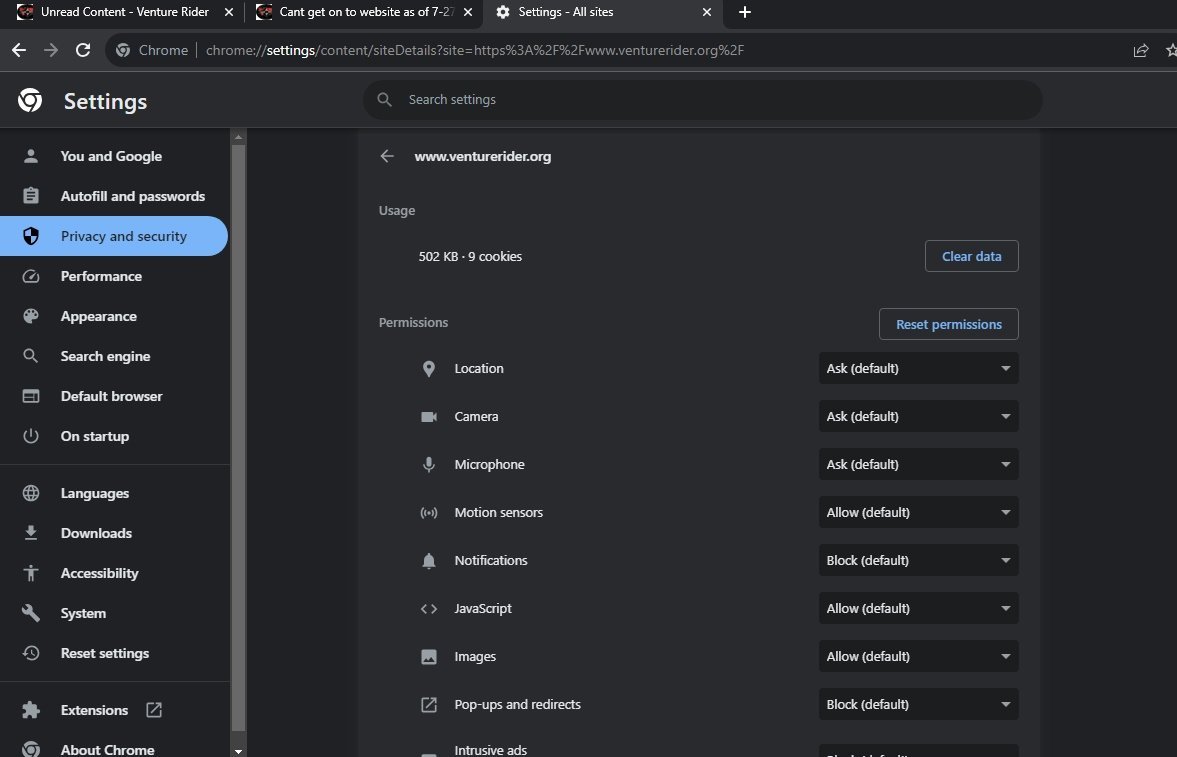1177x757 pixels.
Task: Change the JavaScript permission dropdown
Action: point(918,608)
